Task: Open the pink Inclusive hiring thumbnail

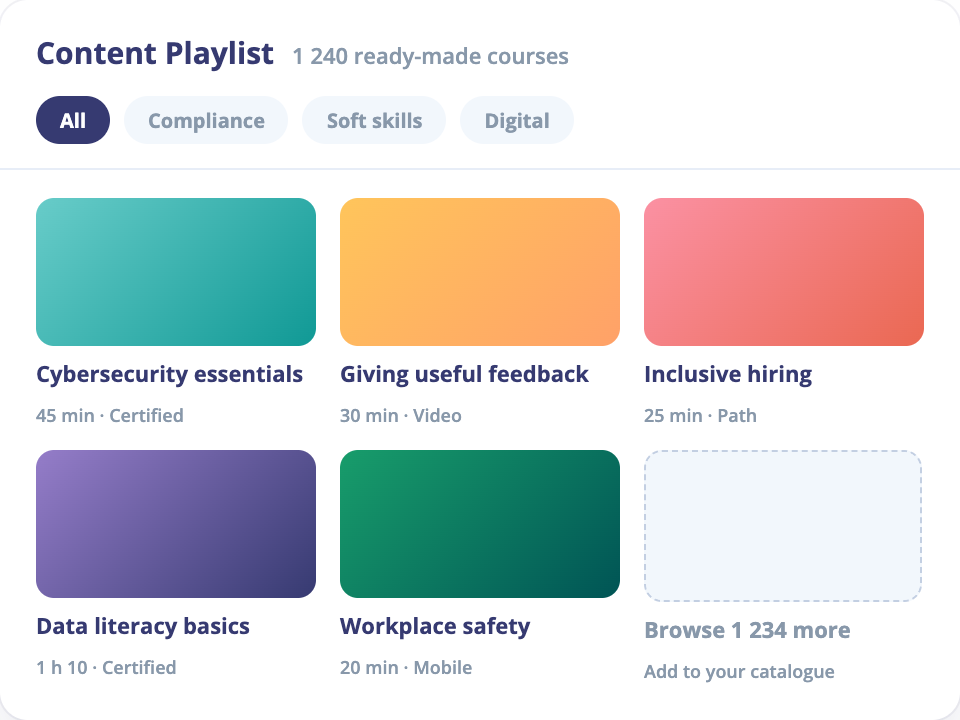Action: pos(784,272)
